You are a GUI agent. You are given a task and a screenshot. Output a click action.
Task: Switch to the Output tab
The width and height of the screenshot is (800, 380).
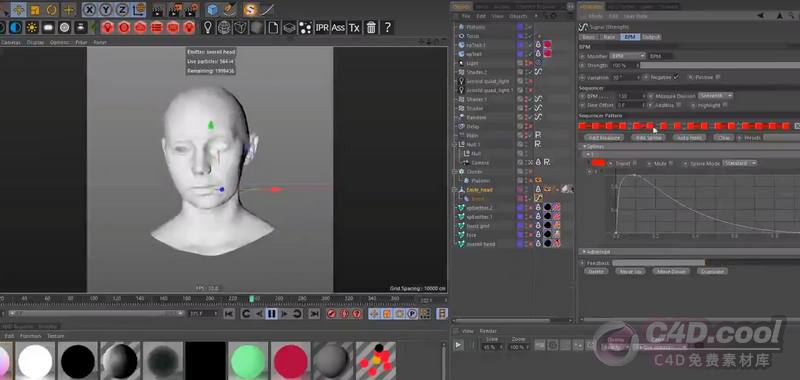(x=651, y=37)
